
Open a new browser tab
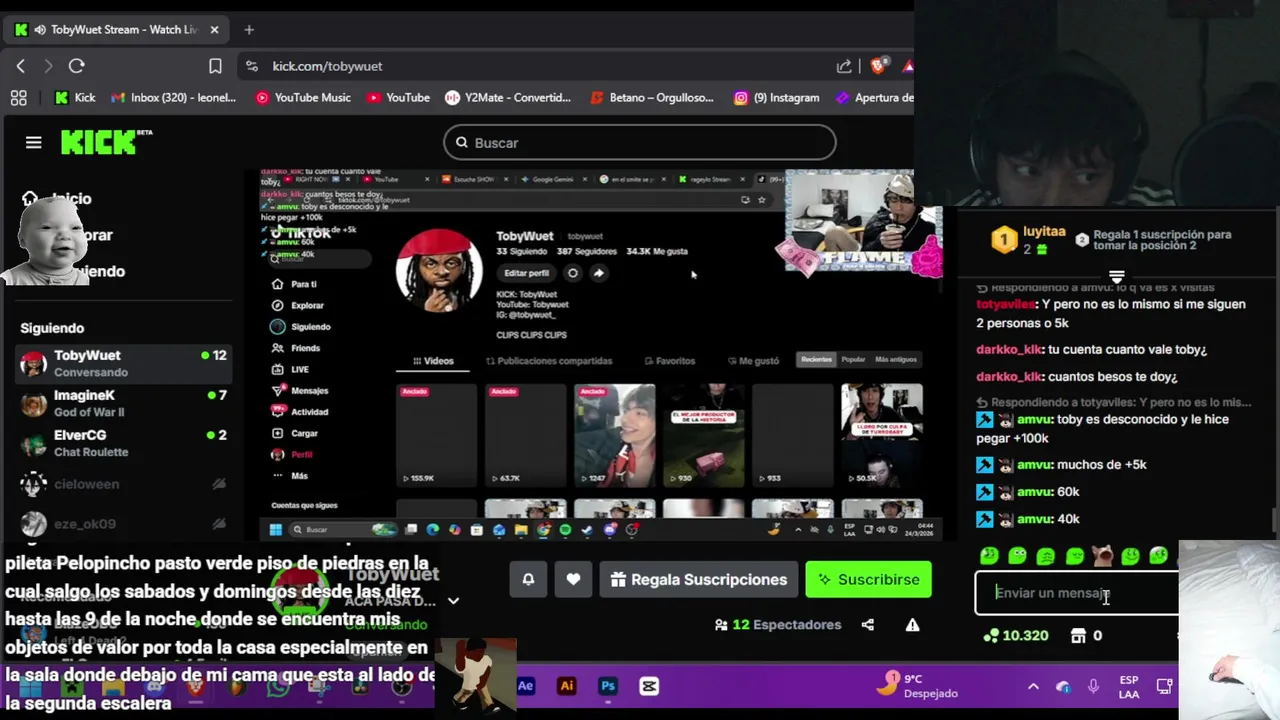(249, 30)
